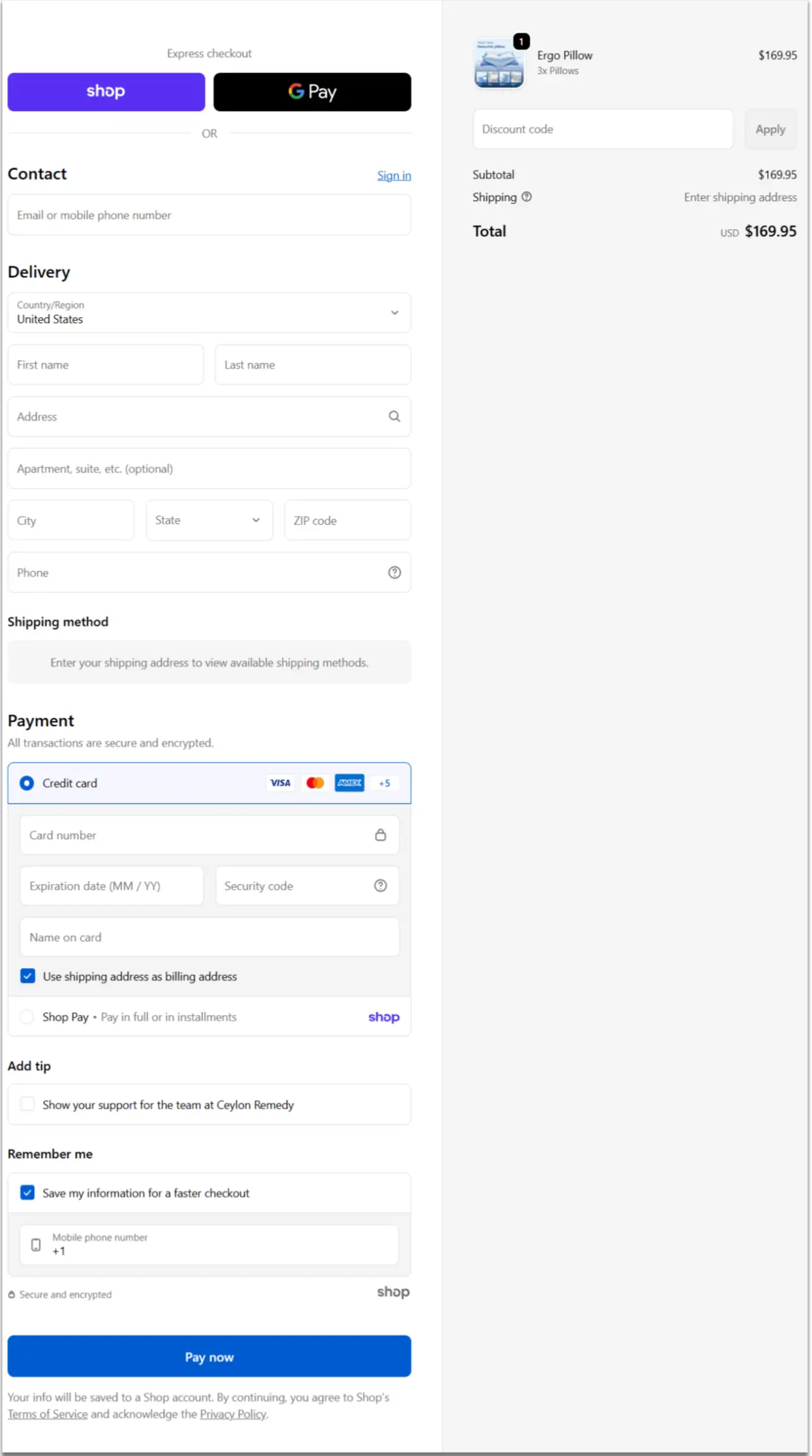812x1456 pixels.
Task: Click the Discount code field
Action: (603, 129)
